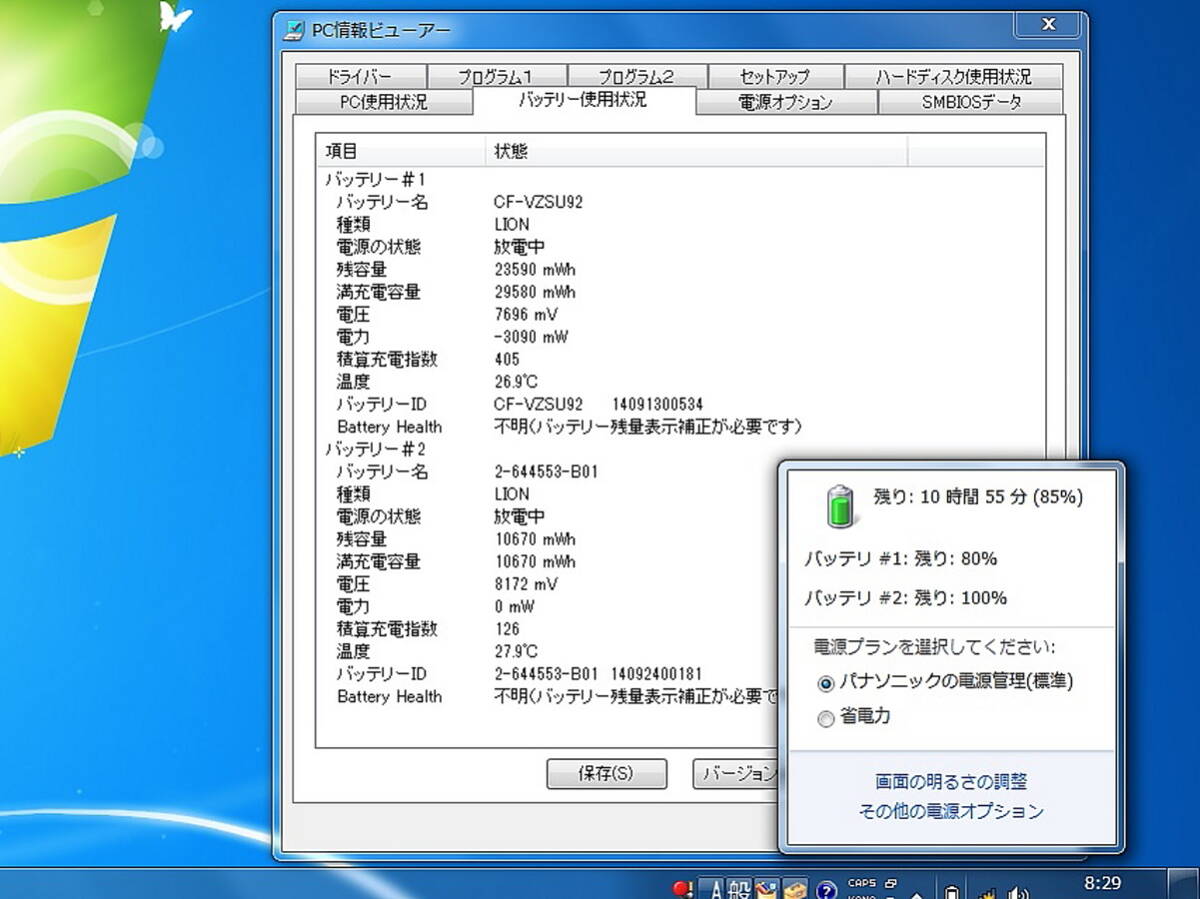Viewport: 1200px width, 899px height.
Task: Click the IME 般 conversion mode icon
Action: pos(739,888)
